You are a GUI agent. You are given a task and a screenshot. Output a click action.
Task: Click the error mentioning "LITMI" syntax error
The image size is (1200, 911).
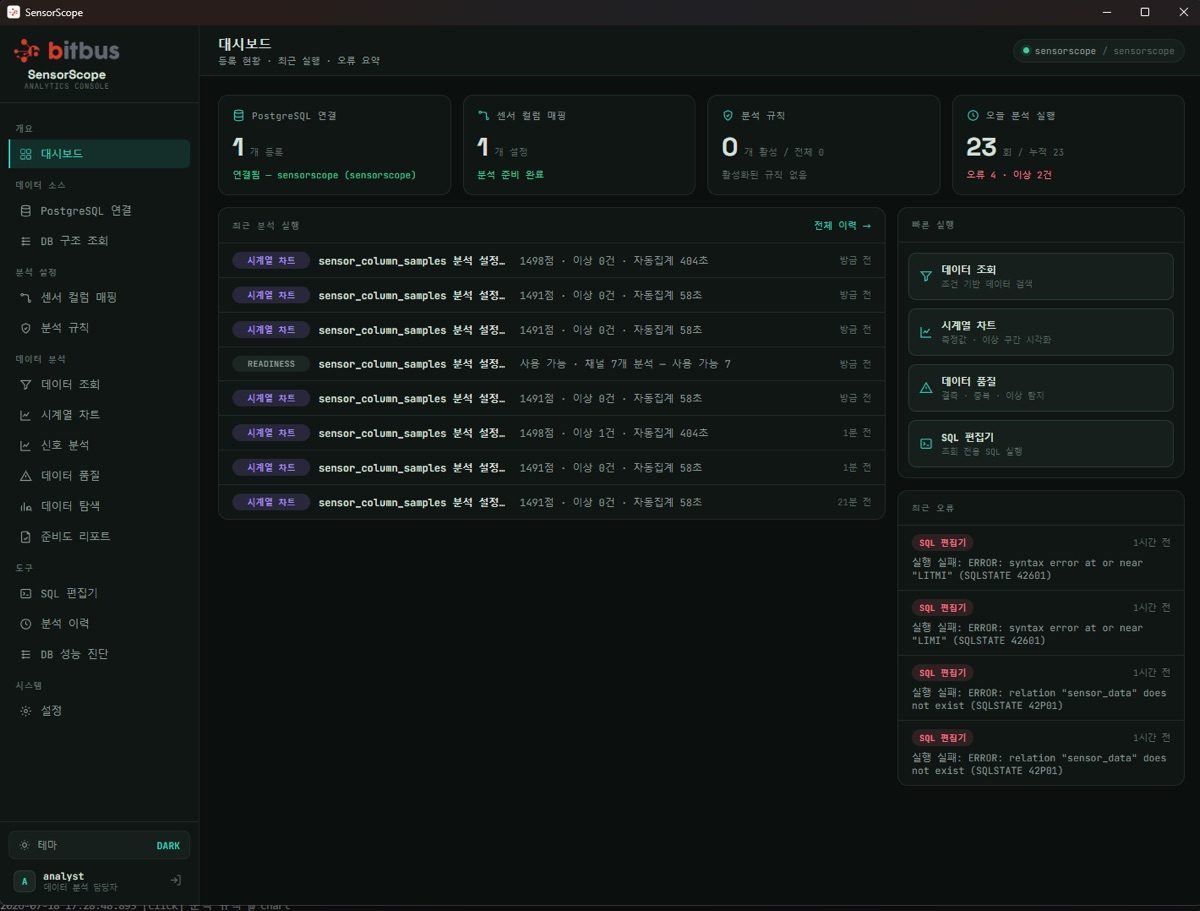1040,558
